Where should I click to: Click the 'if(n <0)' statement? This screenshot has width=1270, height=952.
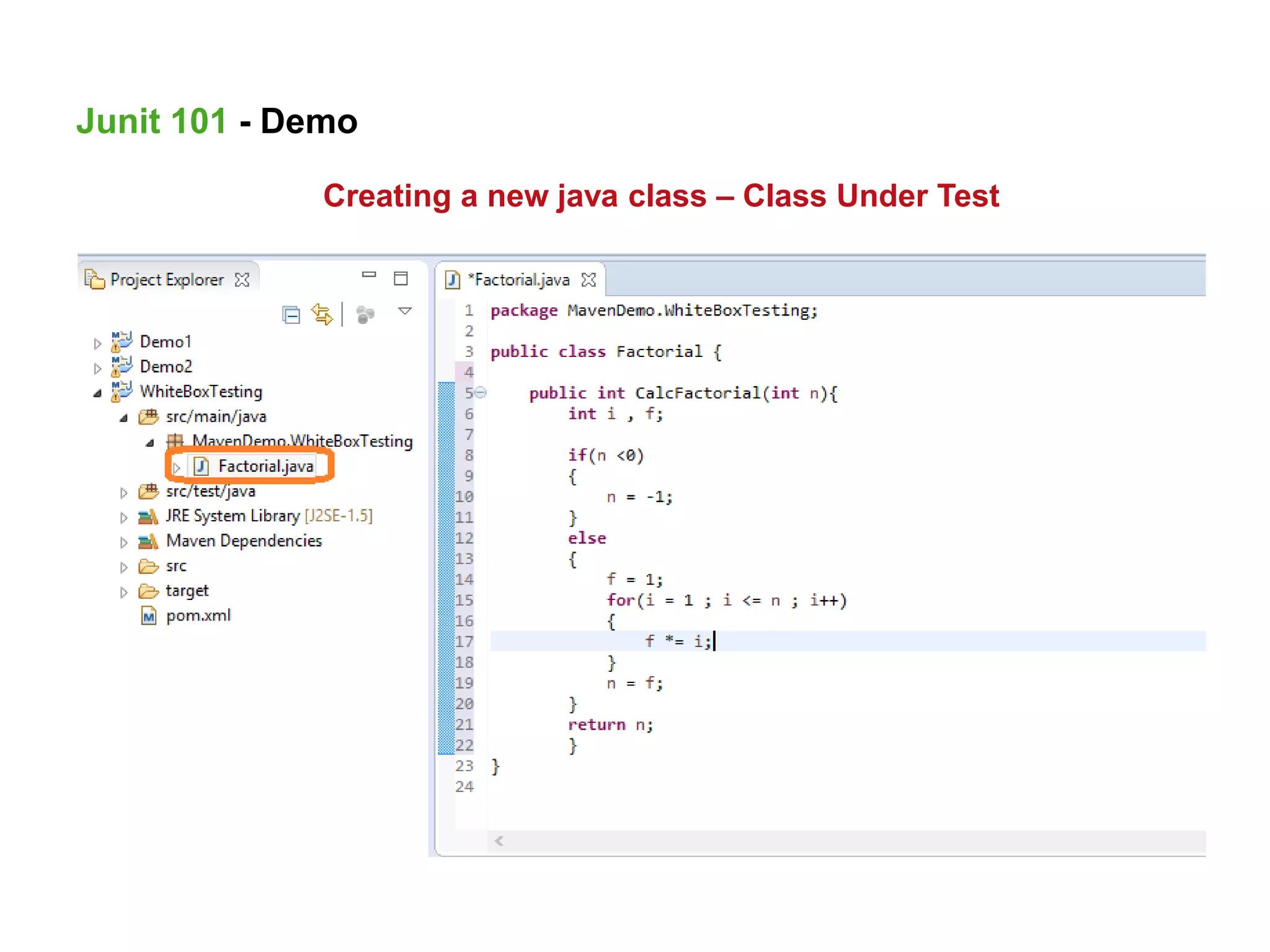(606, 456)
